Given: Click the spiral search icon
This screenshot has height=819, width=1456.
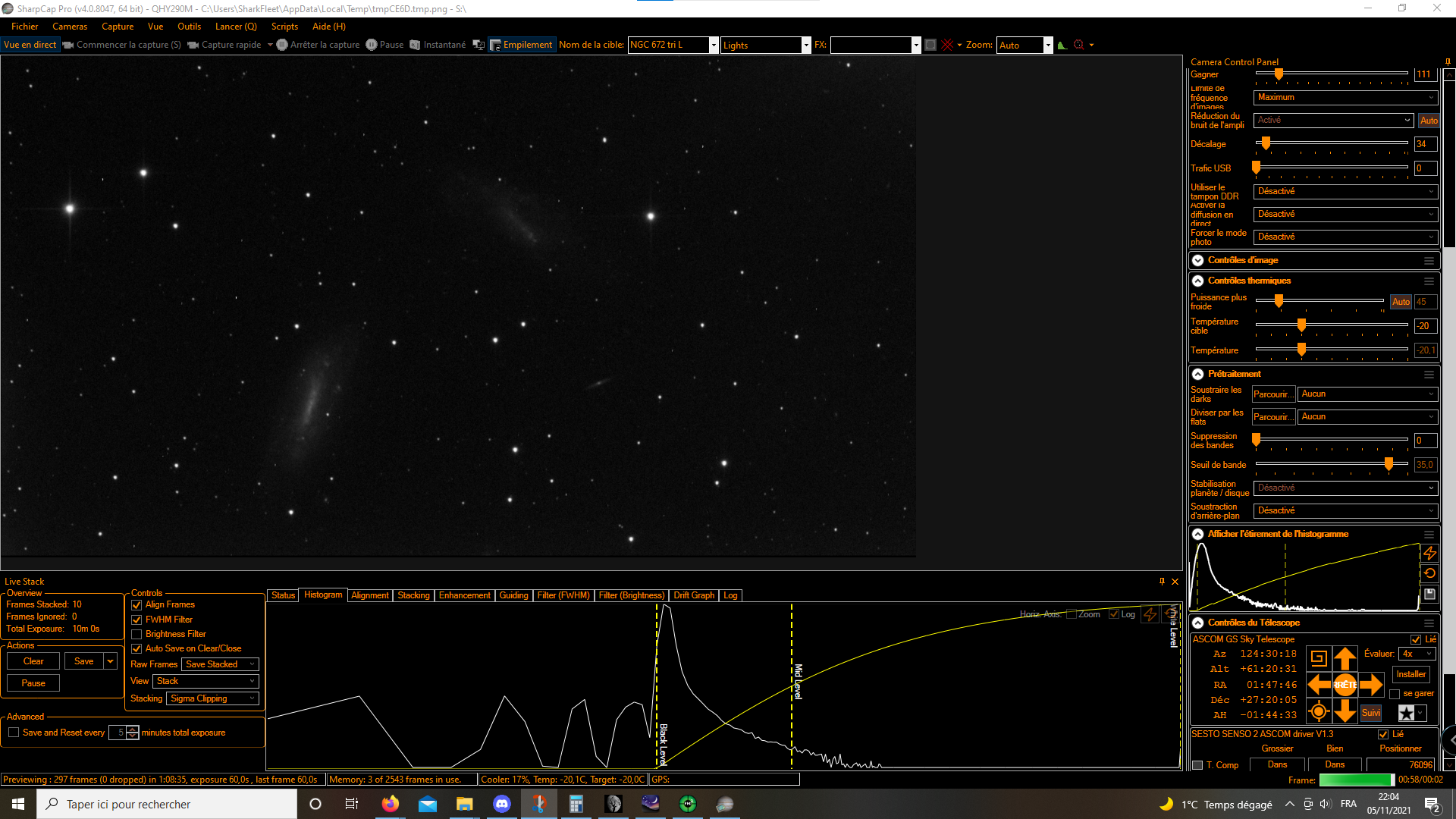Looking at the screenshot, I should pos(1319,658).
